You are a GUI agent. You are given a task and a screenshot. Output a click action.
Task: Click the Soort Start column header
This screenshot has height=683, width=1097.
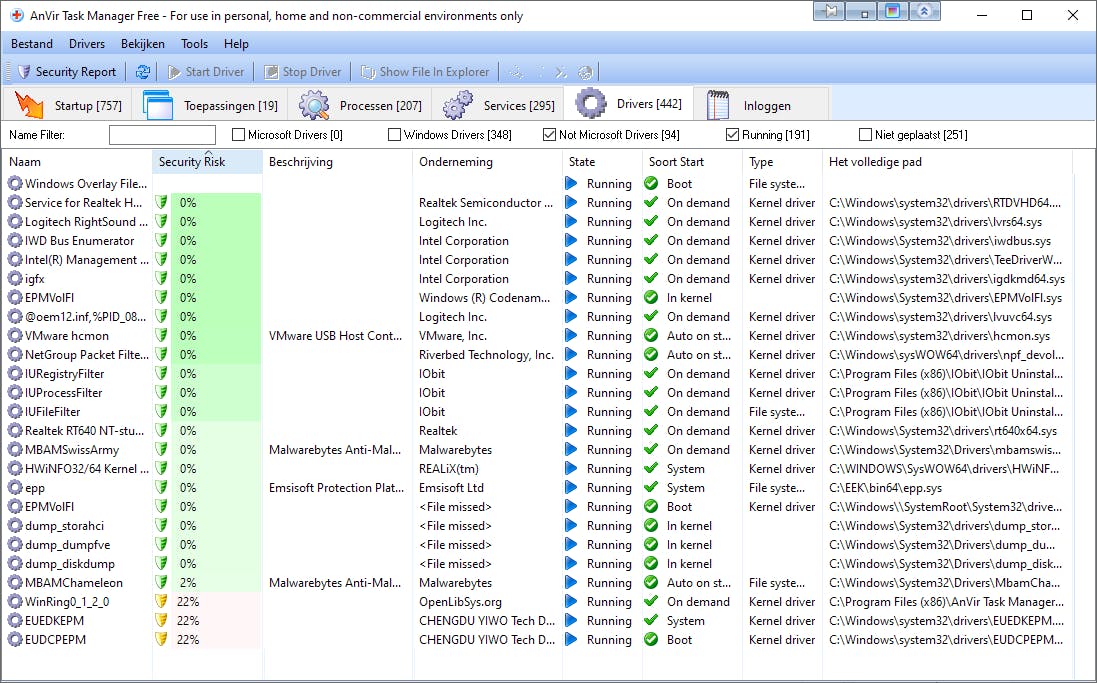676,162
